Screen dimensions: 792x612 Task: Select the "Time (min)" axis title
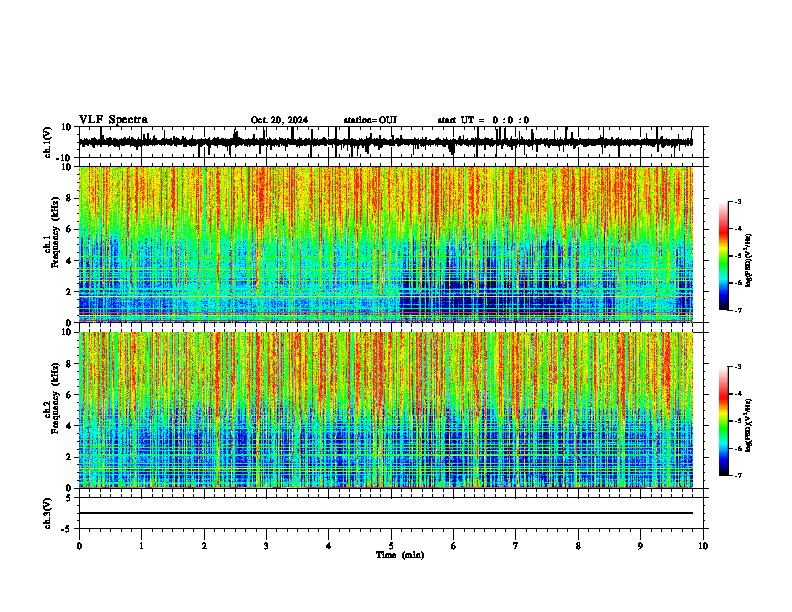click(400, 555)
